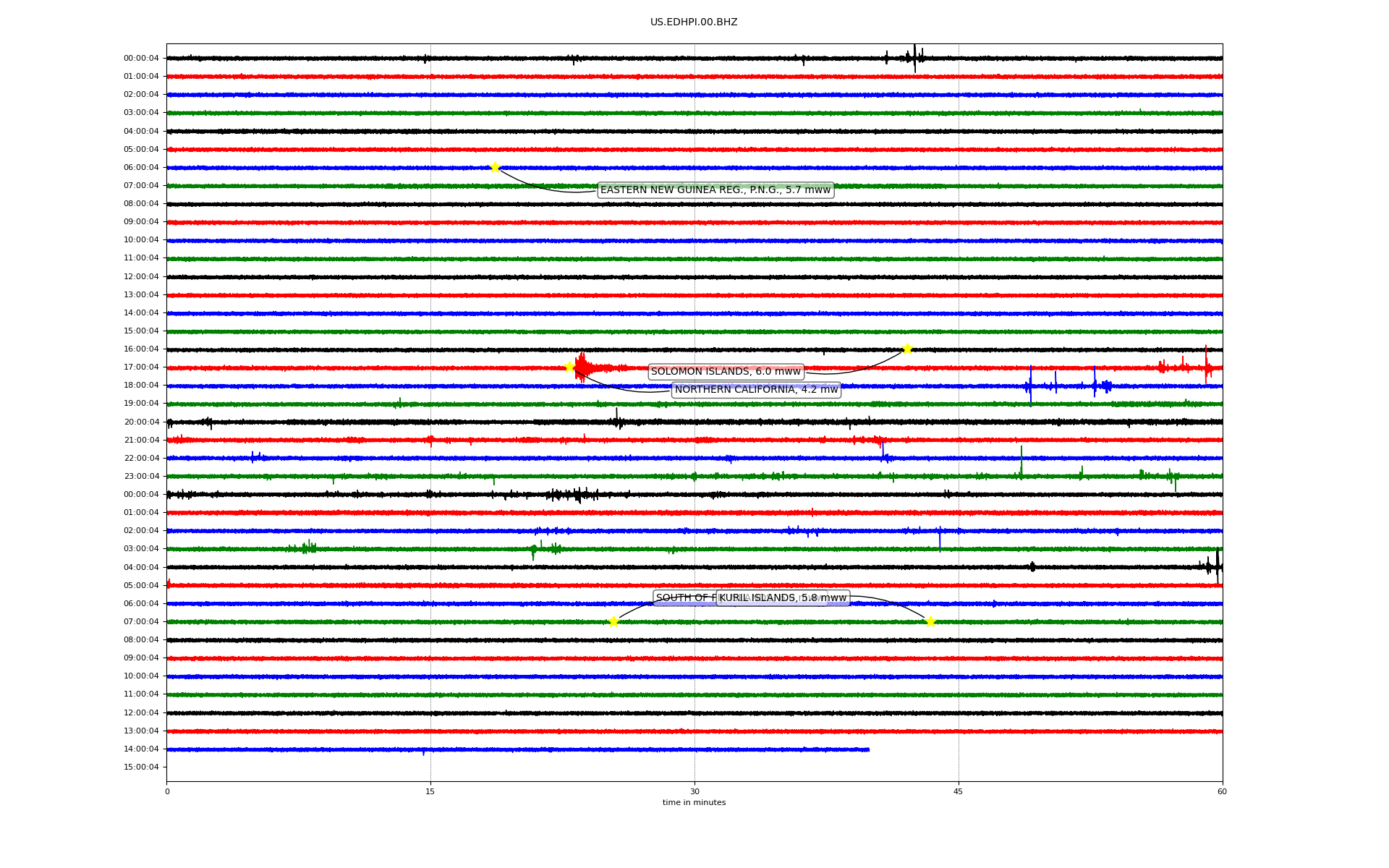Click the 17:00:04 row time label

pos(141,367)
